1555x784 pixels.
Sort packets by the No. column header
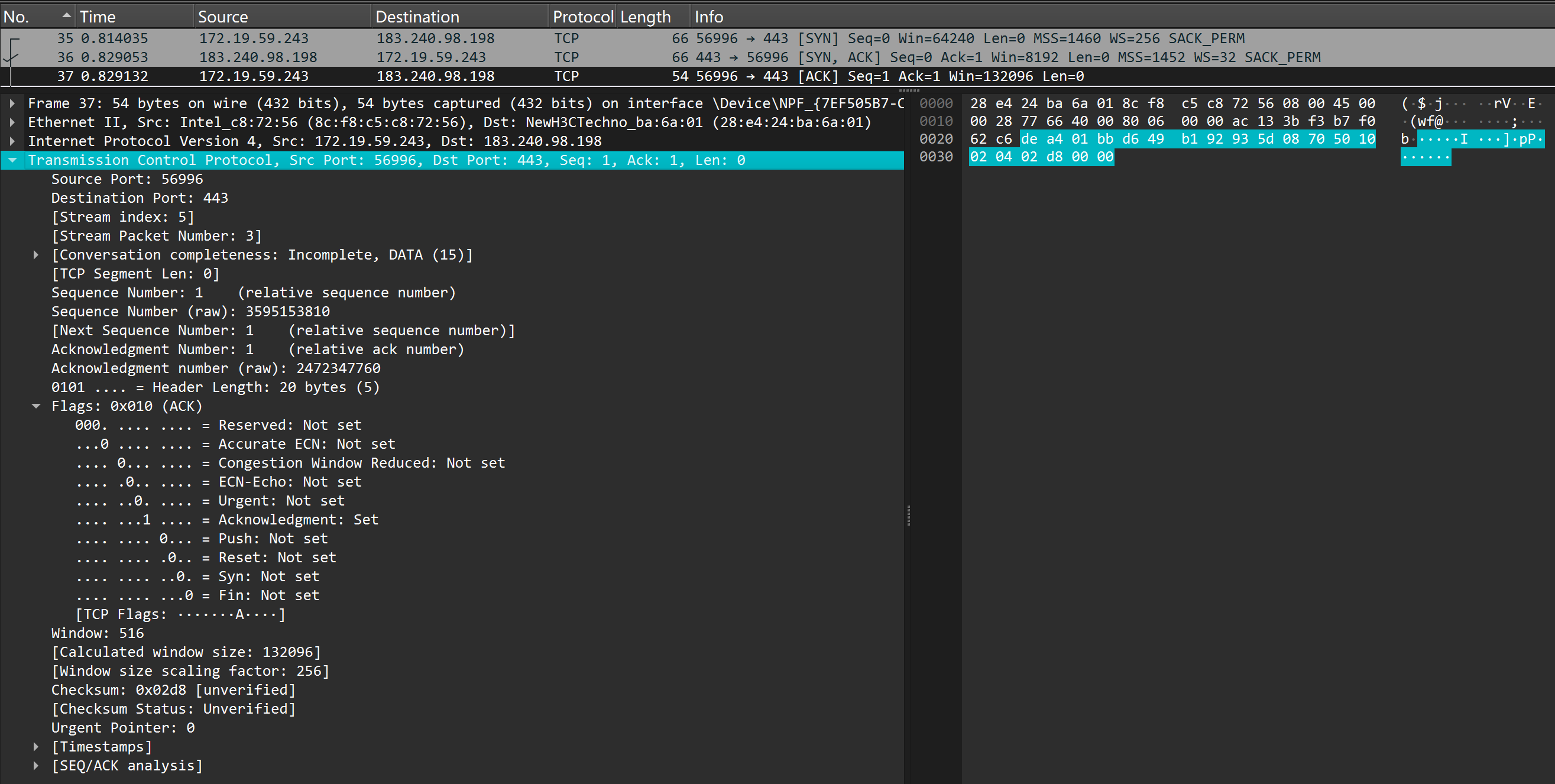click(17, 17)
